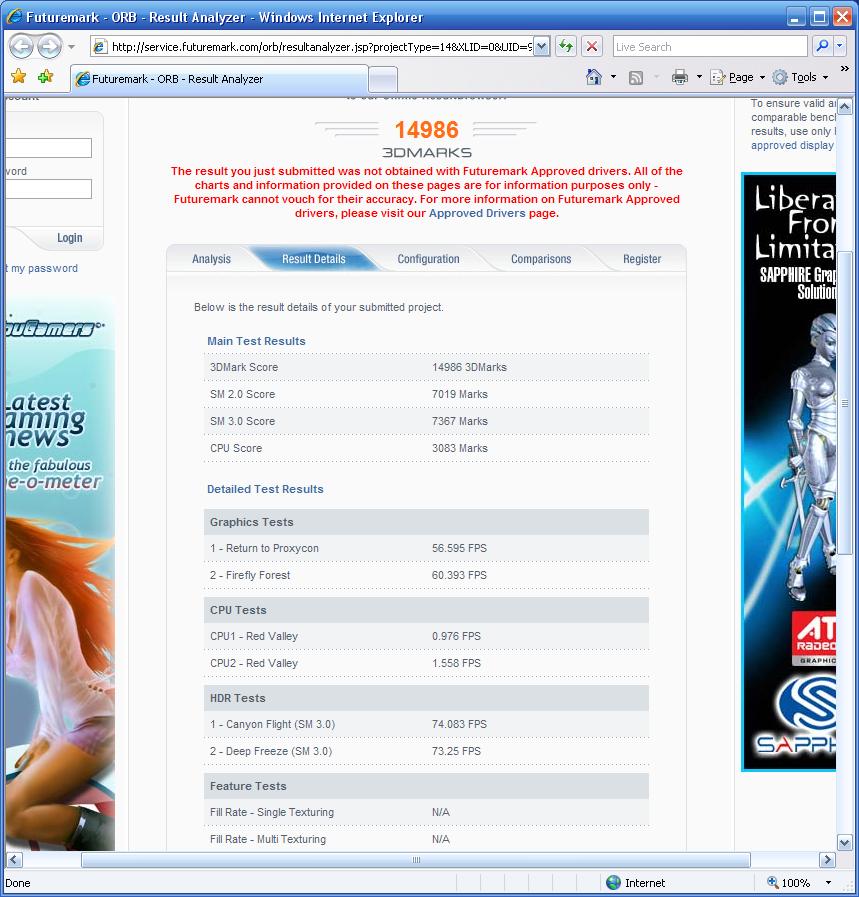Expand the Print options dropdown arrow
The image size is (859, 897).
click(x=699, y=77)
